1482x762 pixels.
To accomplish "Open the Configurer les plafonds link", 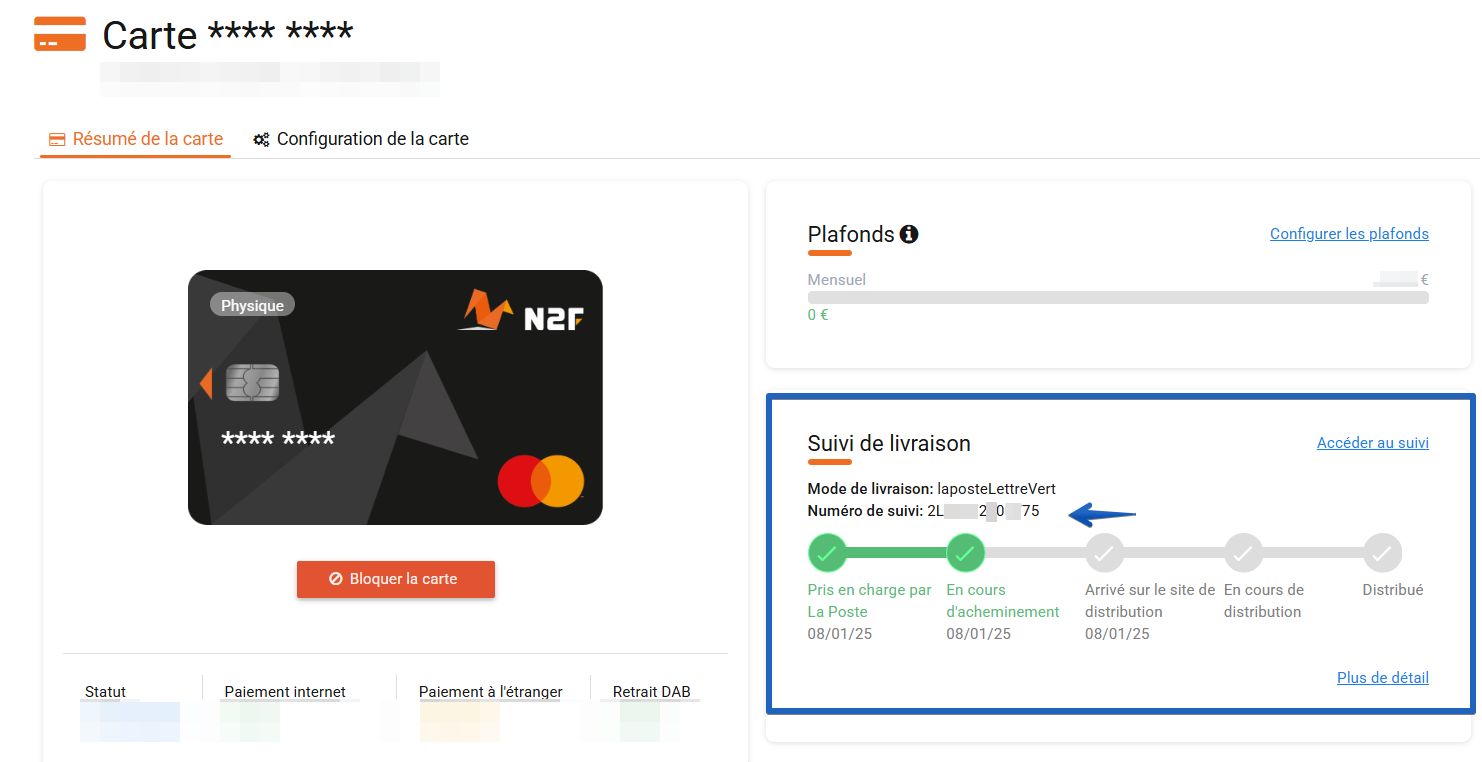I will 1349,234.
